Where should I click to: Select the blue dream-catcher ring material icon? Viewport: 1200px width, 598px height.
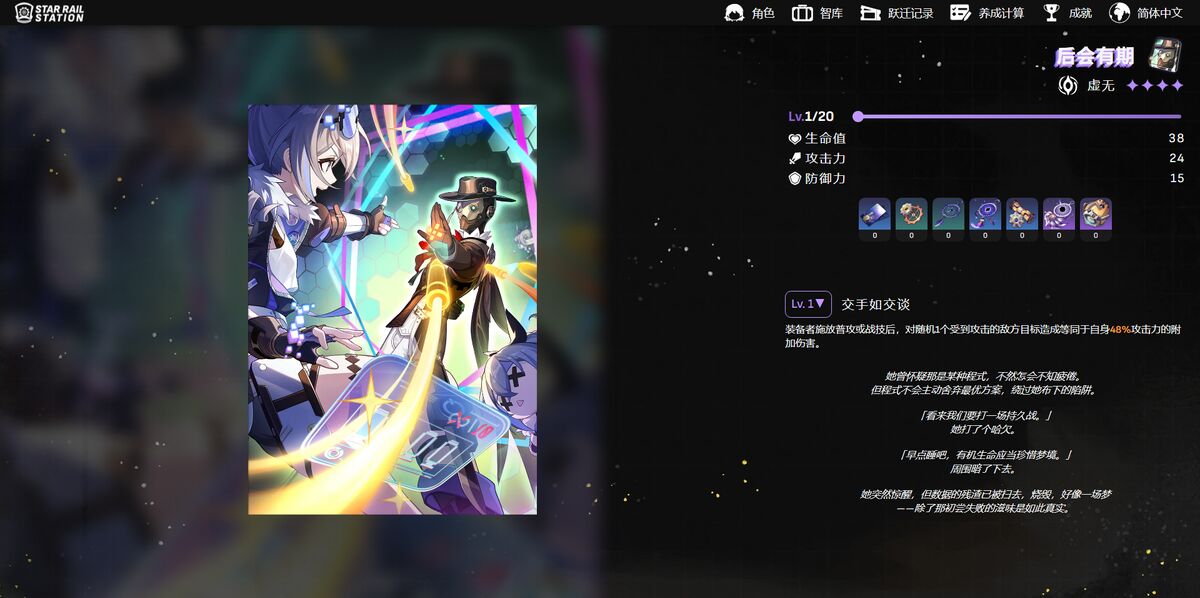coord(985,214)
